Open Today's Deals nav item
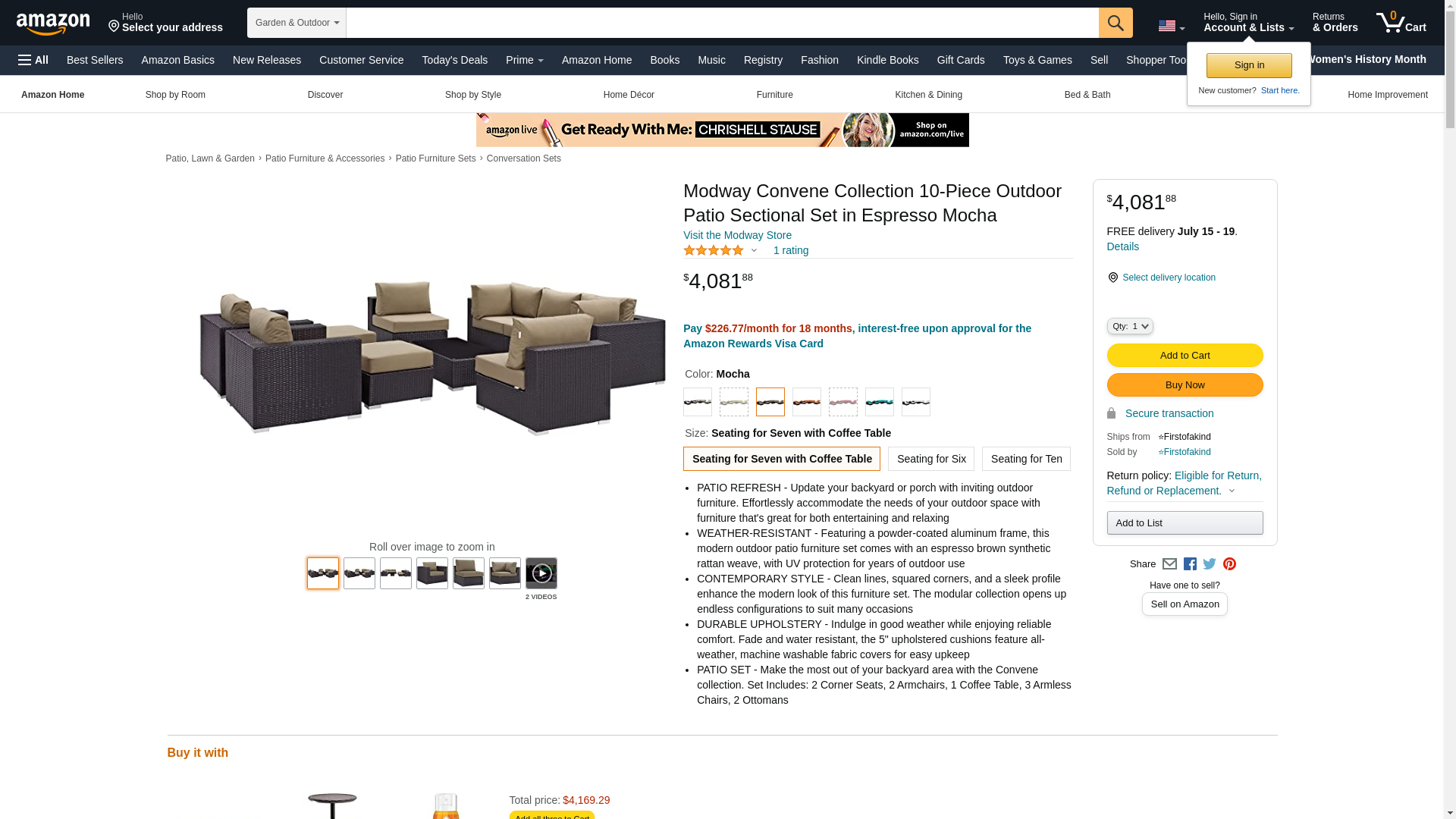 (x=455, y=60)
